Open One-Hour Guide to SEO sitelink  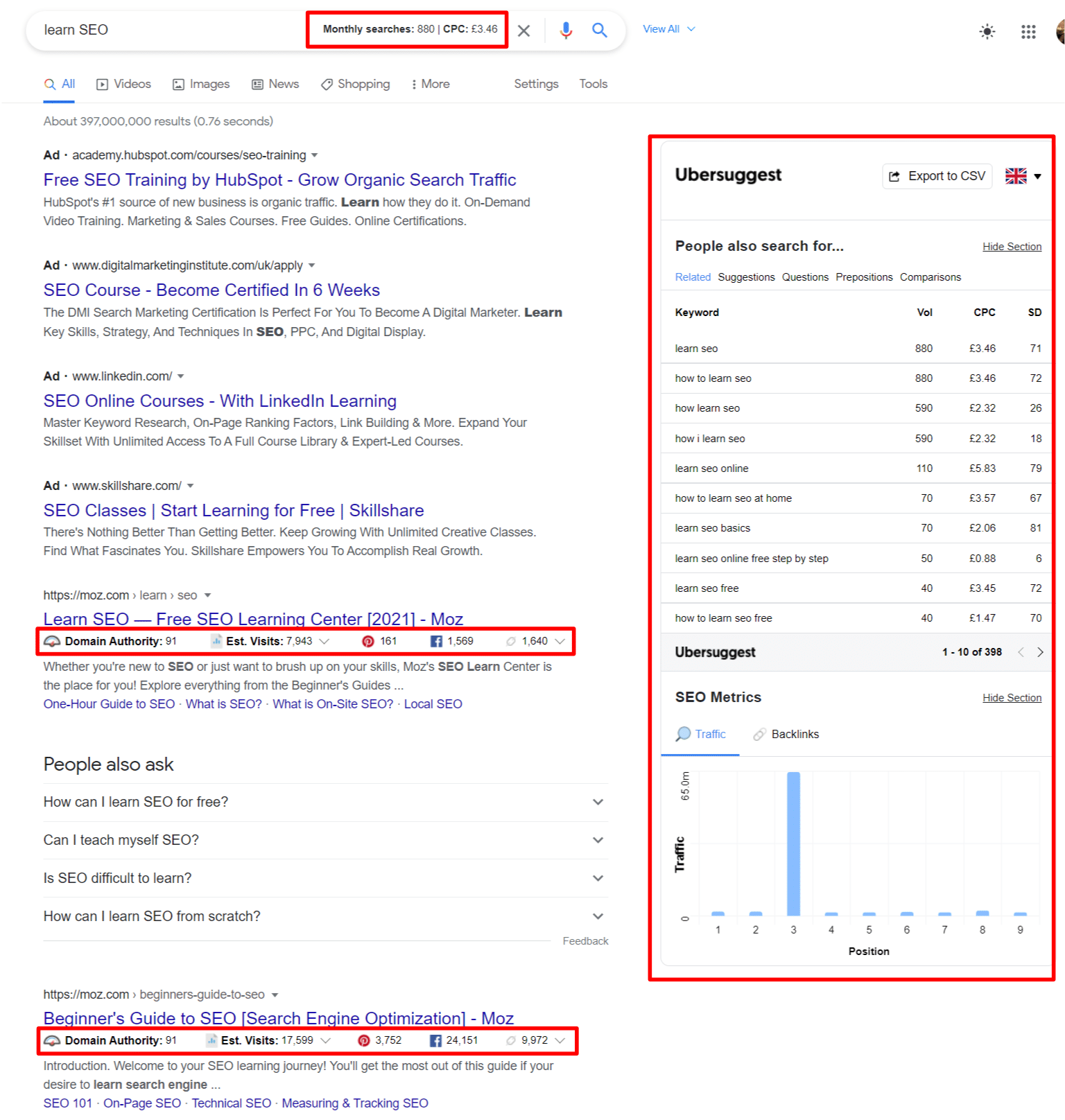pos(109,704)
